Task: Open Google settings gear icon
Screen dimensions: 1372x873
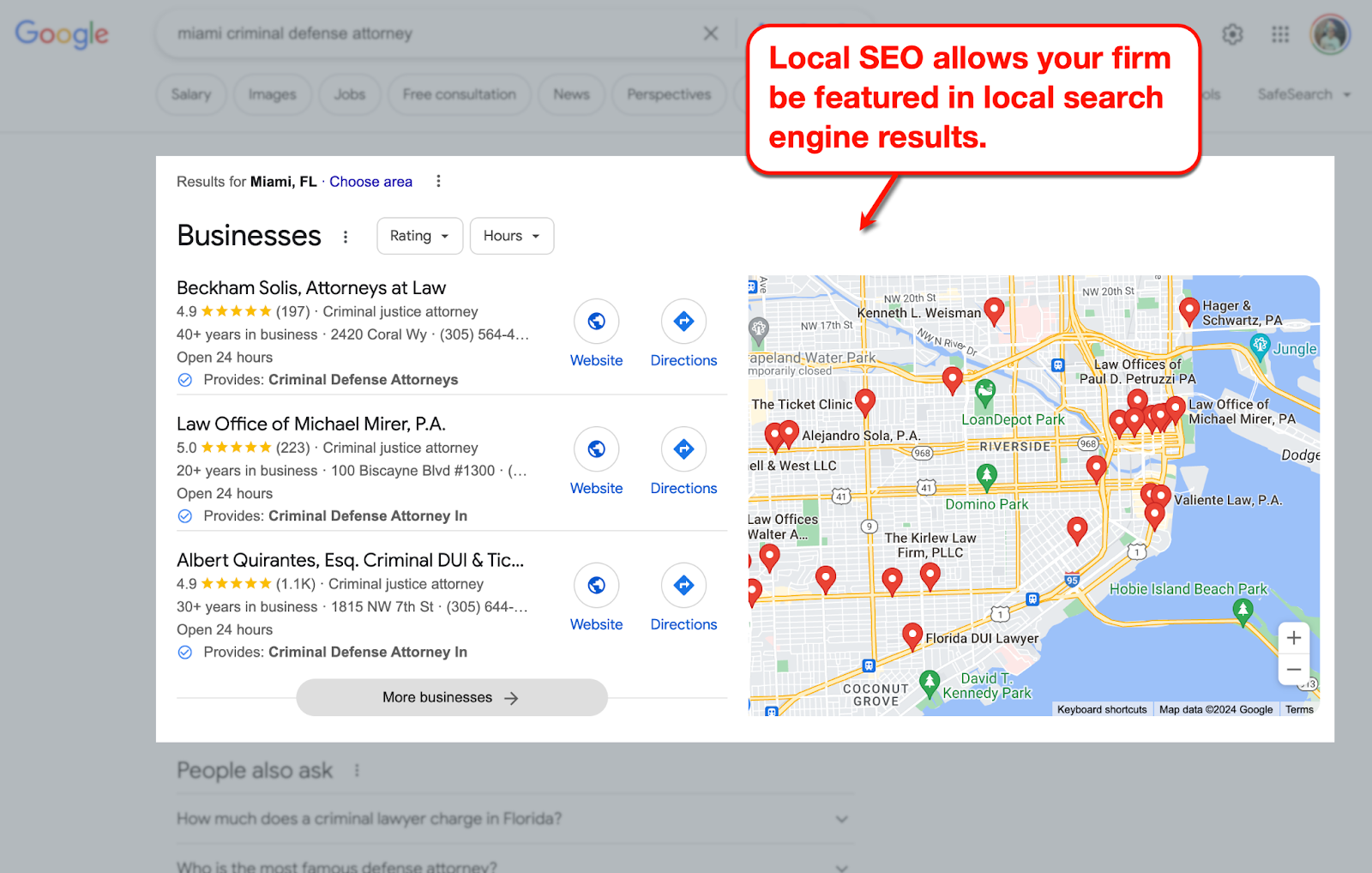Action: click(1232, 34)
